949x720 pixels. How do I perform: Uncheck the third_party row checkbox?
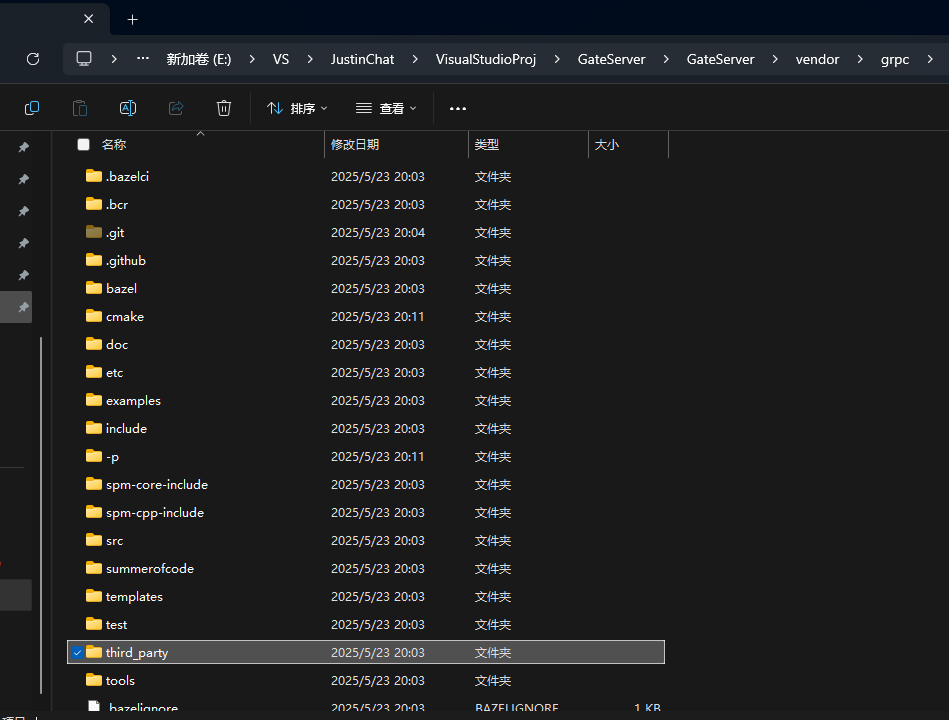coord(77,652)
